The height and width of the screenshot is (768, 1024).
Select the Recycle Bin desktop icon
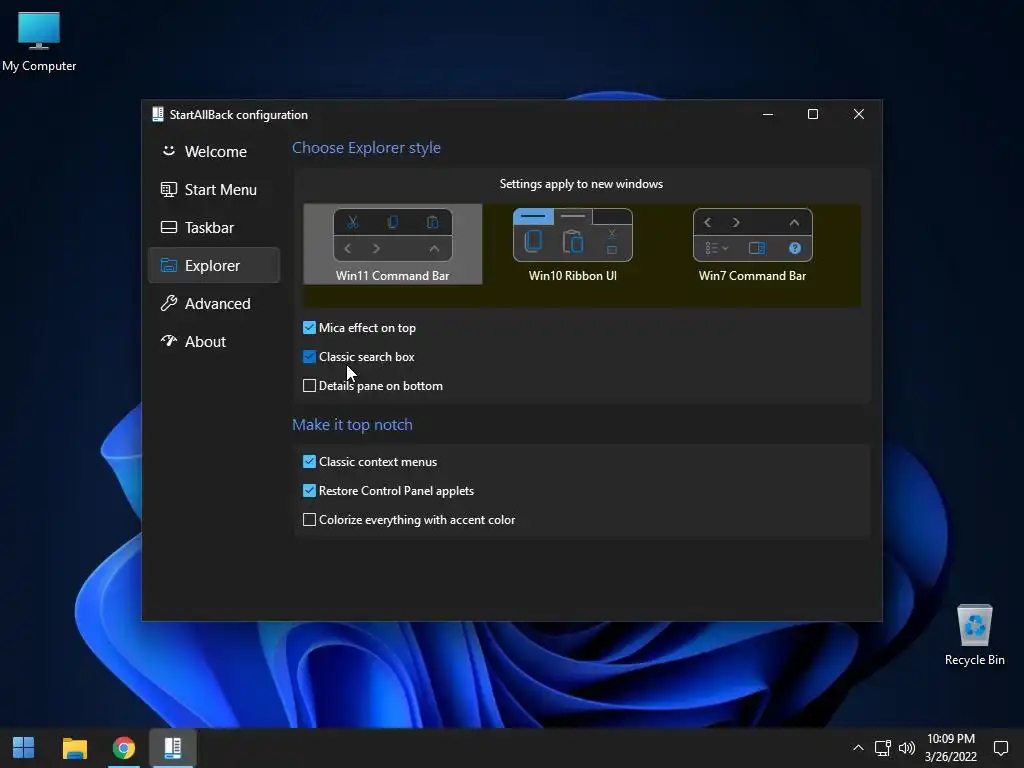(974, 635)
